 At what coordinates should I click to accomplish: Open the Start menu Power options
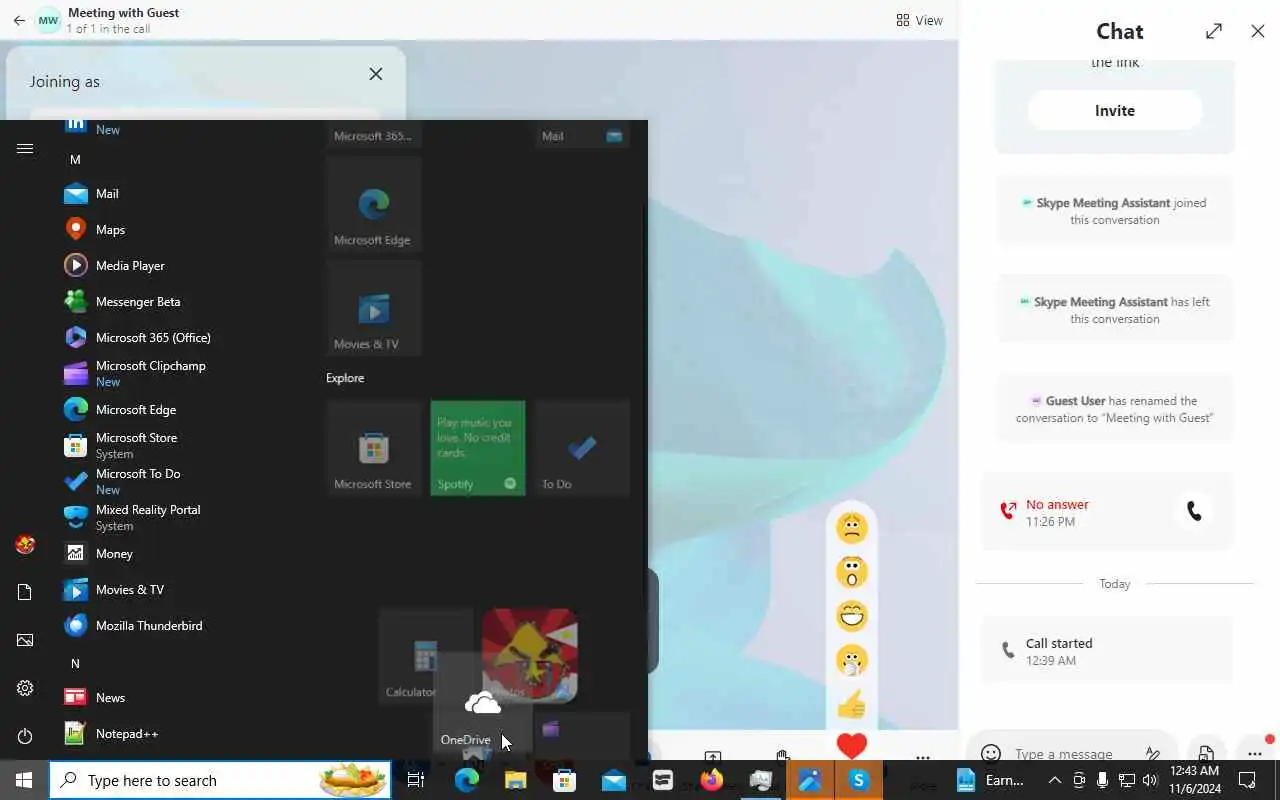pos(25,736)
